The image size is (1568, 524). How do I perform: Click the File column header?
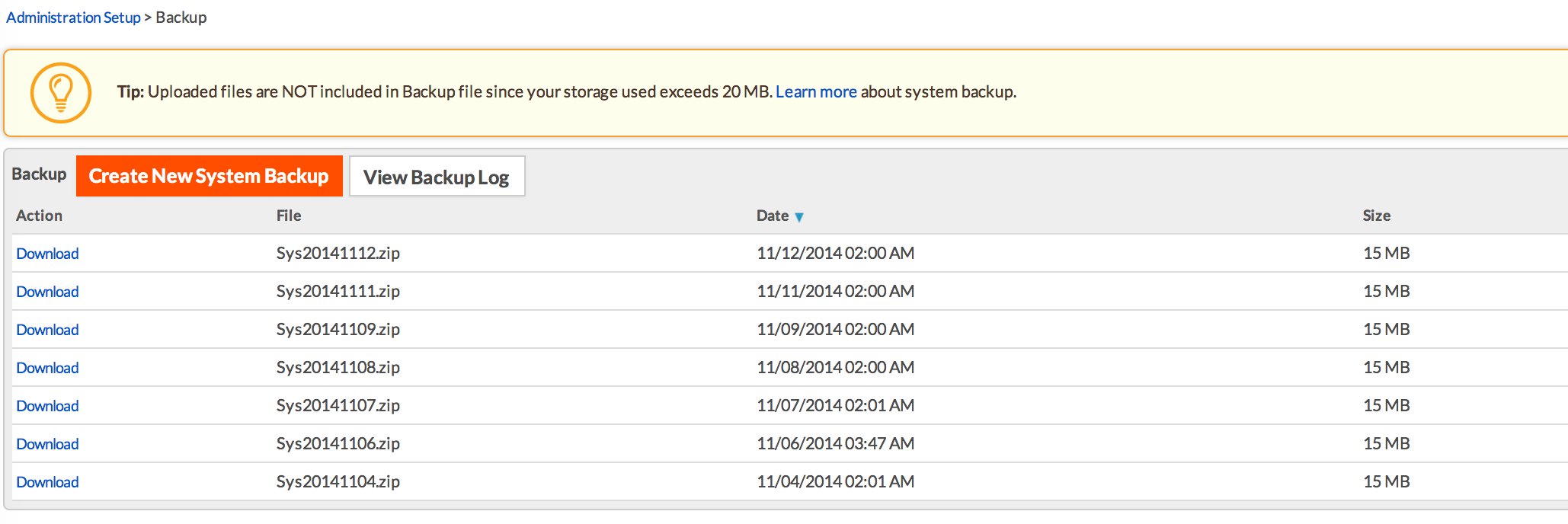point(289,216)
